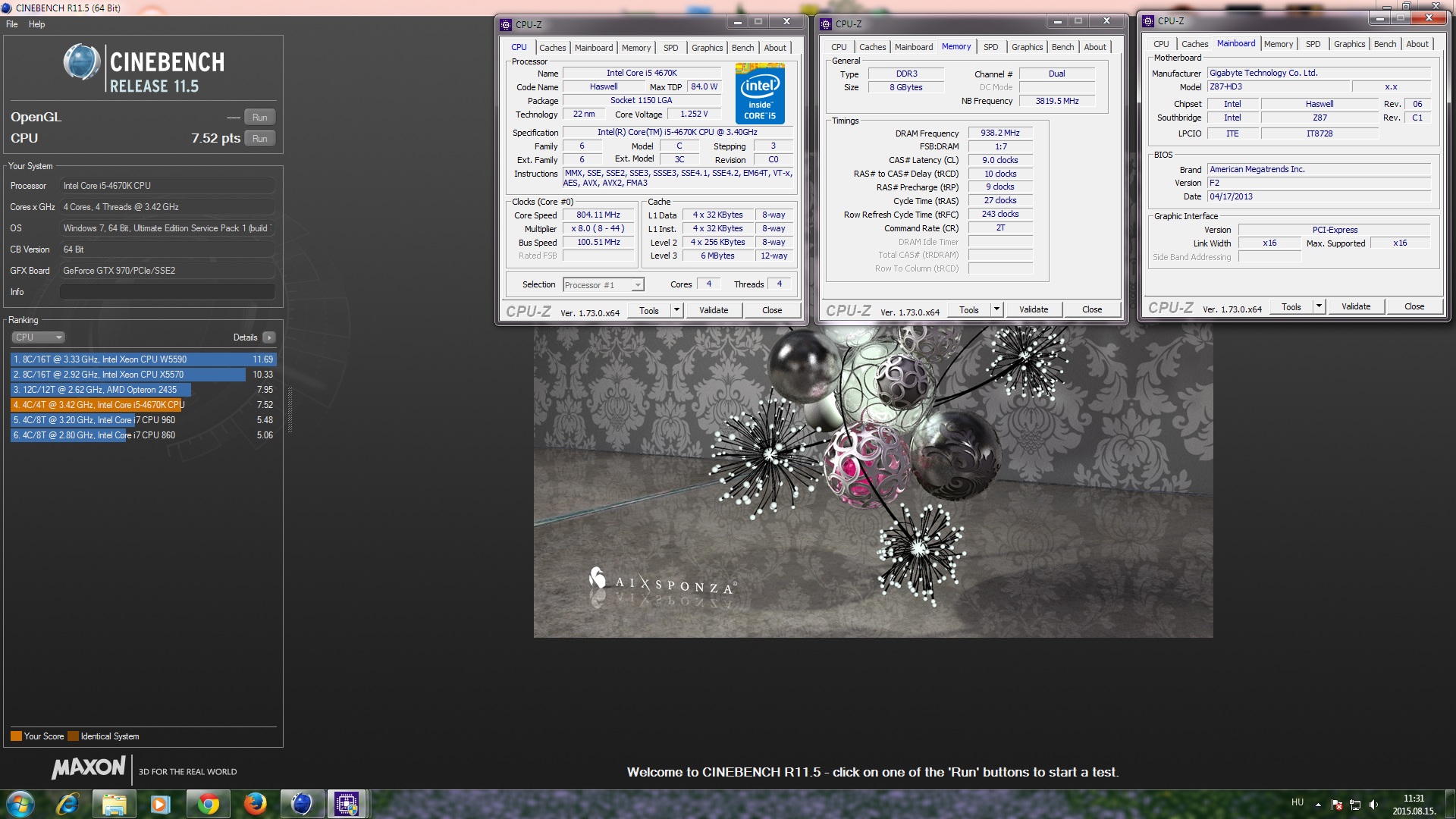
Task: Open Windows Media Player from the taskbar
Action: [160, 804]
